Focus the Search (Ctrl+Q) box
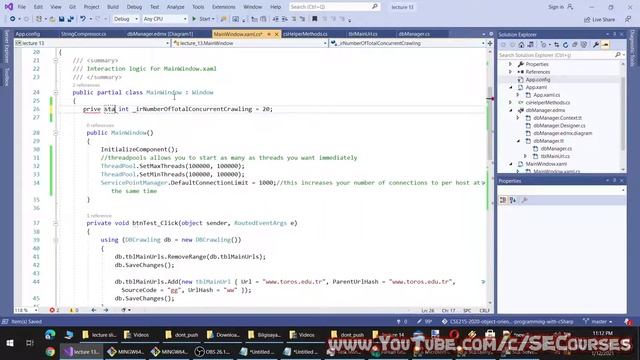 [334, 7]
